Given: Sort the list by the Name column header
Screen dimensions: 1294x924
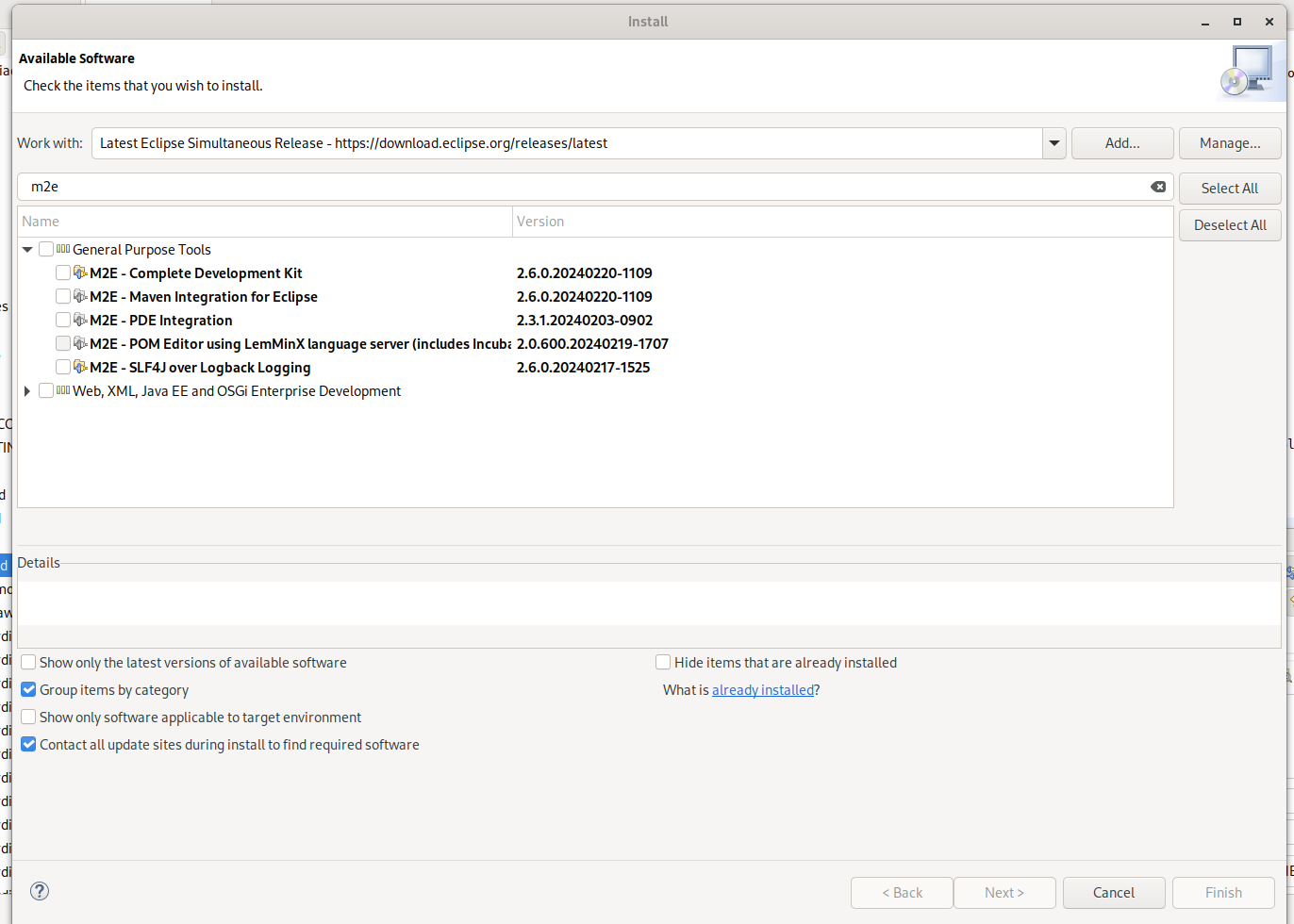Looking at the screenshot, I should coord(265,222).
